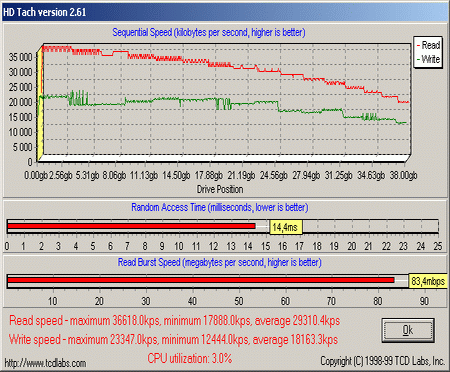Click the Write speed summary line
Viewport: 450px width, 372px height.
click(x=173, y=340)
